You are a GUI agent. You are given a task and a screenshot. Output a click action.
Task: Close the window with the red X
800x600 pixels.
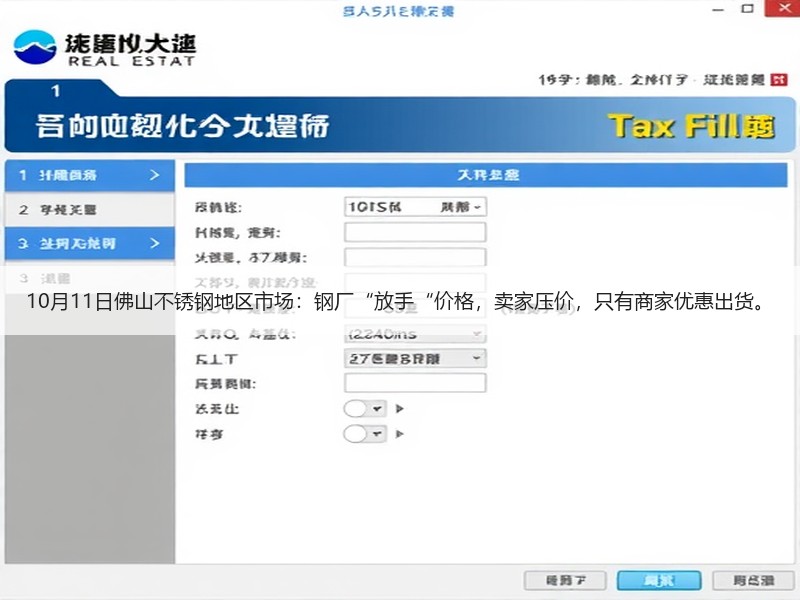[782, 8]
